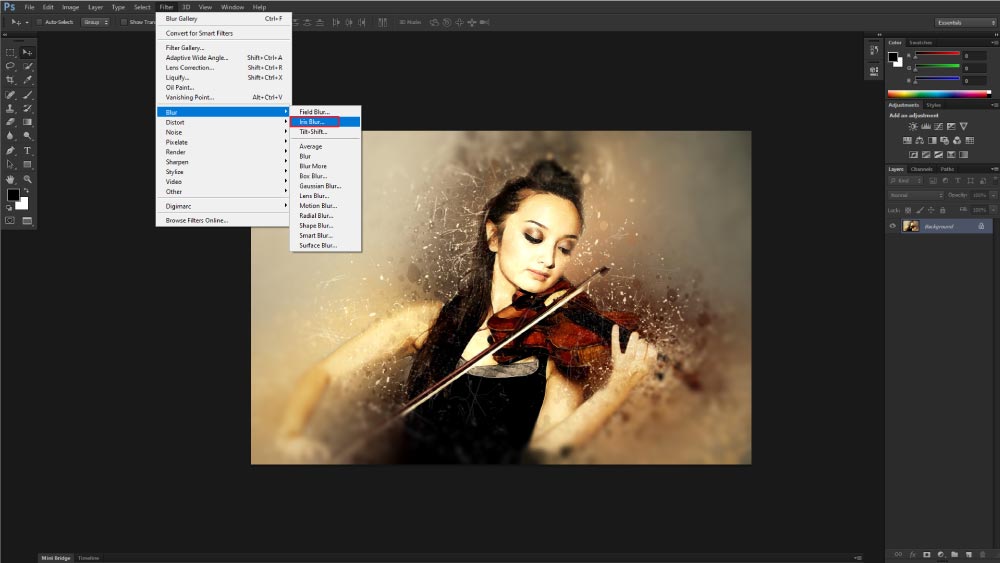Viewport: 1000px width, 563px height.
Task: Select the Horizontal Type tool
Action: click(27, 150)
